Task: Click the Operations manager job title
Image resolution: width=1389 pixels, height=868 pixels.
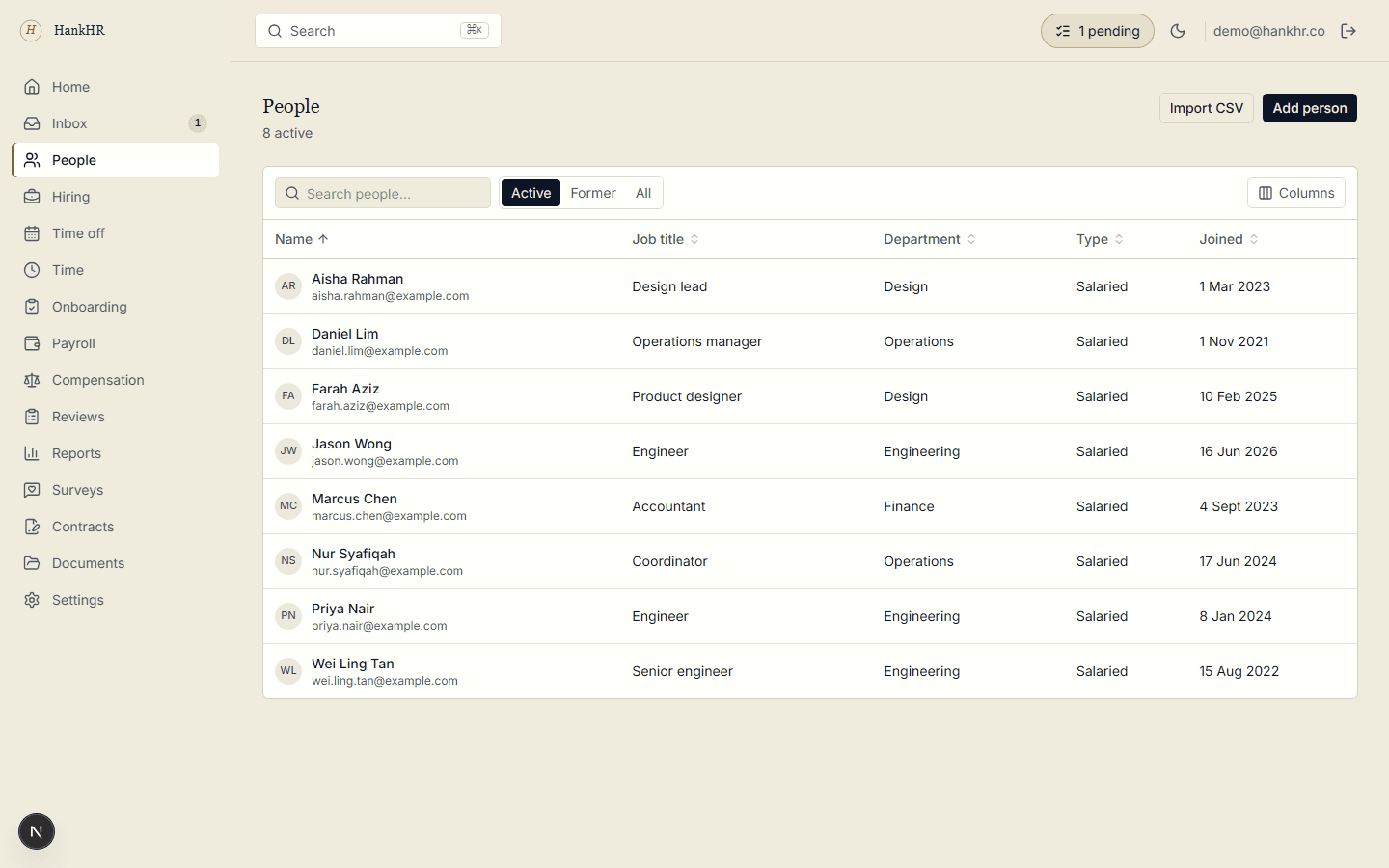Action: (x=696, y=341)
